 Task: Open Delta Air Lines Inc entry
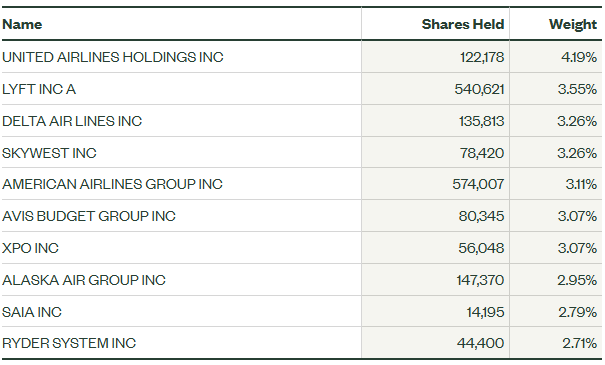(x=72, y=121)
